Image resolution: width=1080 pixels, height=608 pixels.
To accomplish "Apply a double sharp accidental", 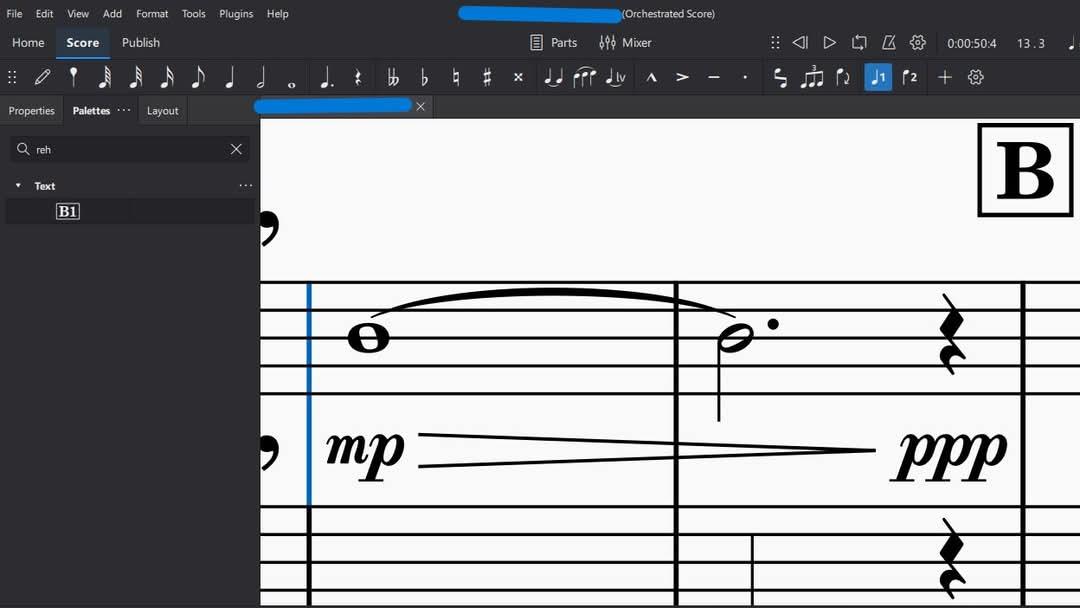I will [518, 77].
